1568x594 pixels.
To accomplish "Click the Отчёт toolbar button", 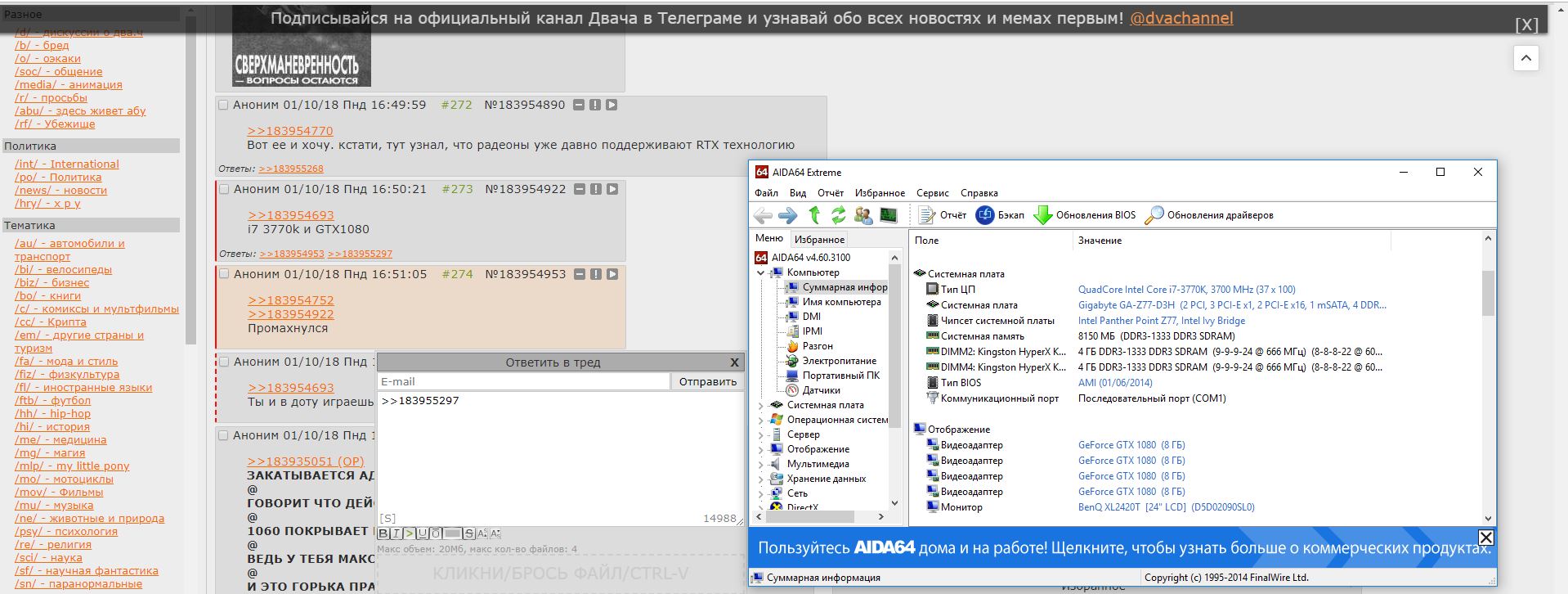I will coord(942,215).
